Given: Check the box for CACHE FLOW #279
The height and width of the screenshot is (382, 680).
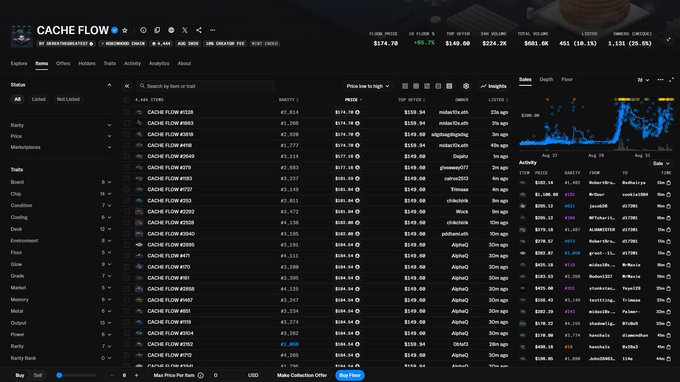Looking at the screenshot, I should (x=127, y=167).
